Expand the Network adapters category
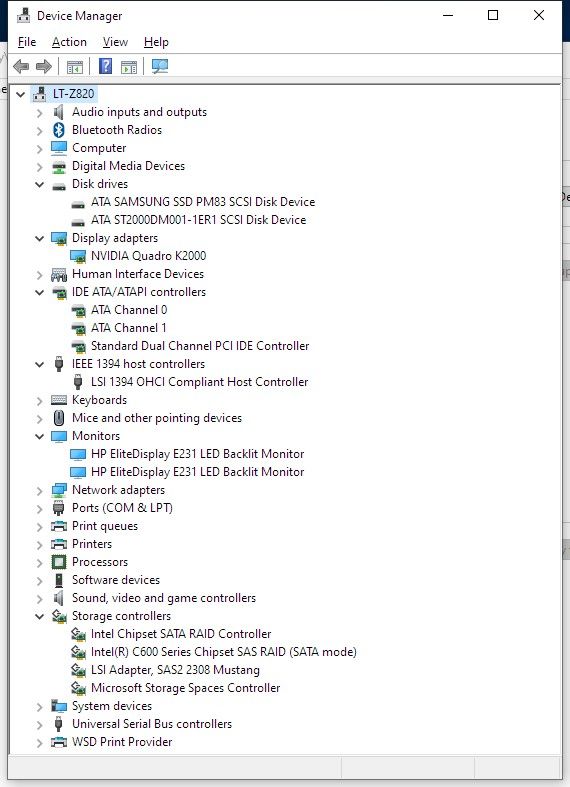This screenshot has width=570, height=787. pyautogui.click(x=40, y=490)
